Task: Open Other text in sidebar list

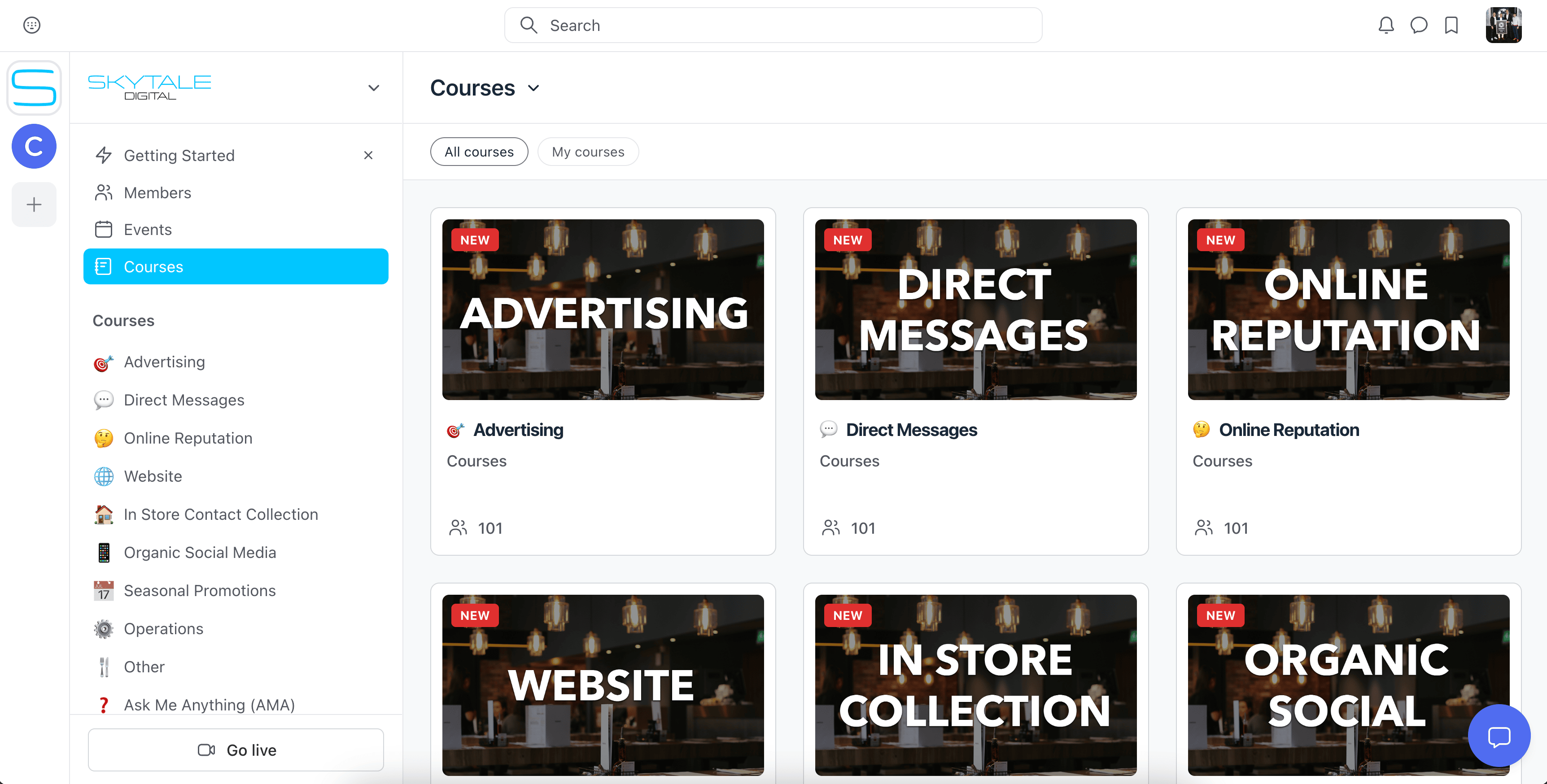Action: click(144, 667)
